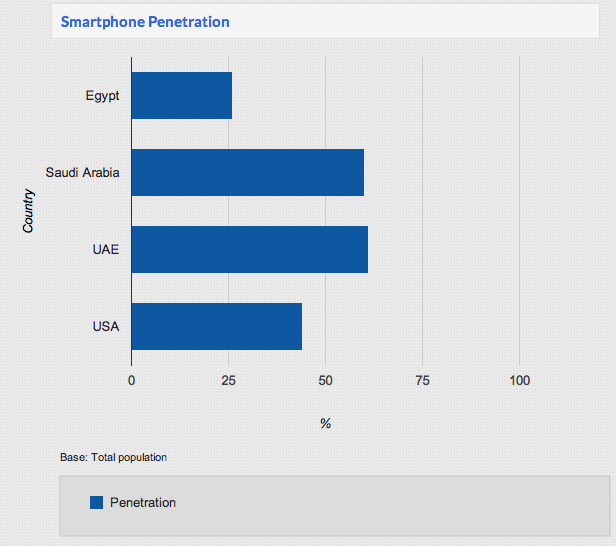
Task: Click the 75 tick label
Action: 422,381
